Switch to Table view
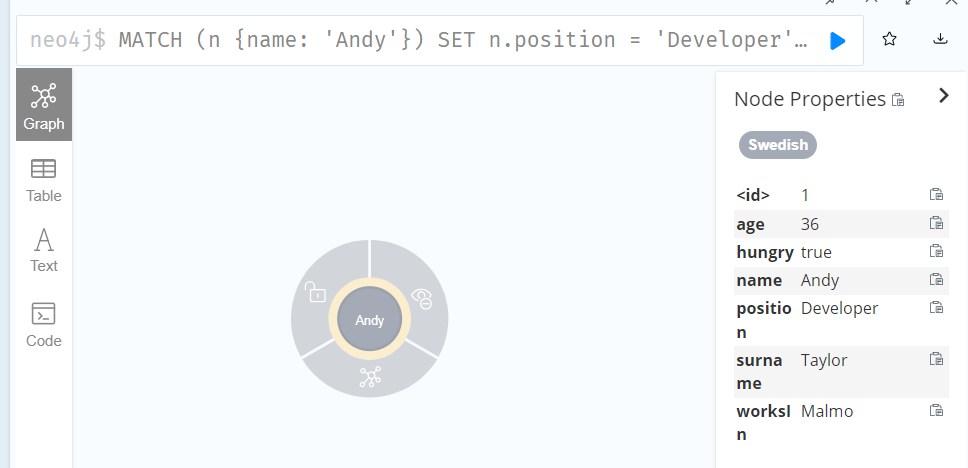The height and width of the screenshot is (468, 968). (44, 180)
